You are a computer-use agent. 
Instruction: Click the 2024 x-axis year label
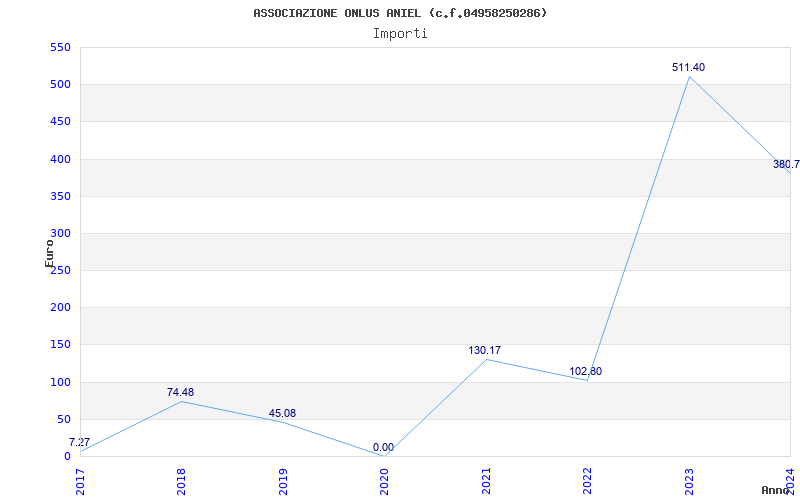[790, 481]
